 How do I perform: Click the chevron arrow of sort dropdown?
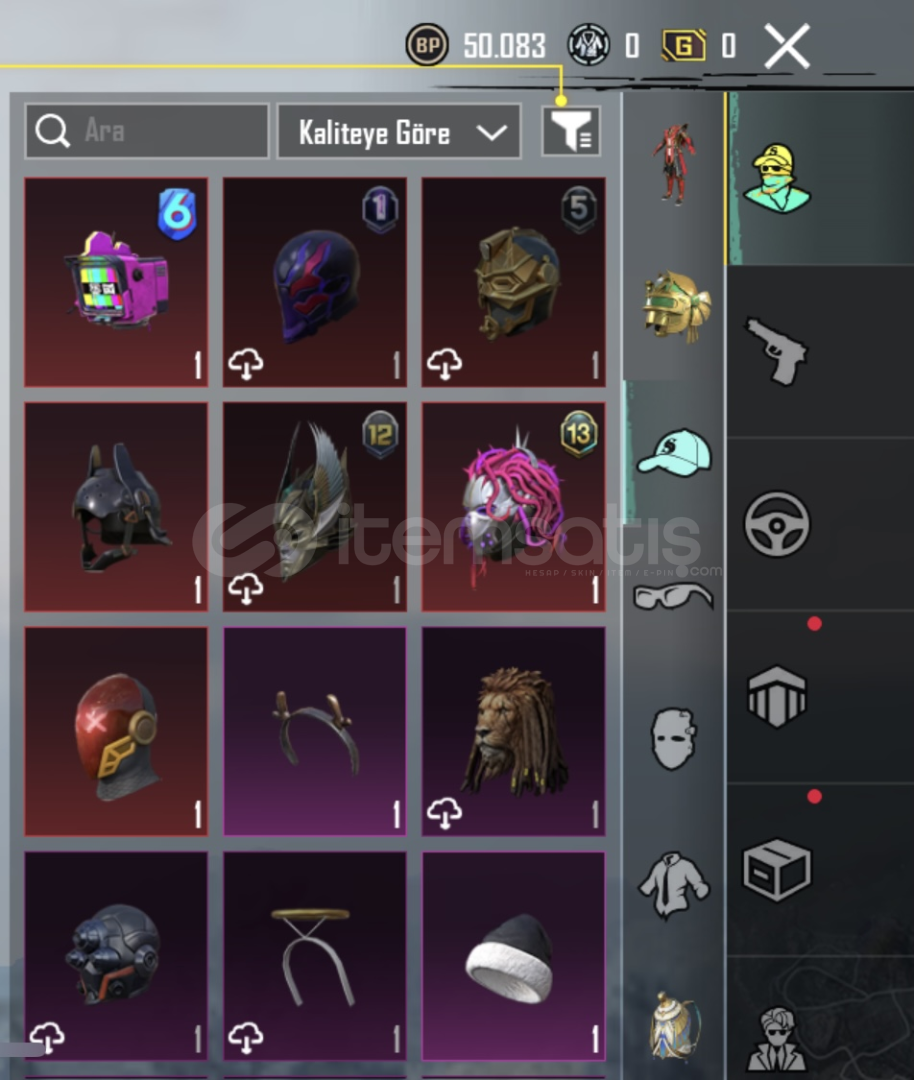[491, 132]
